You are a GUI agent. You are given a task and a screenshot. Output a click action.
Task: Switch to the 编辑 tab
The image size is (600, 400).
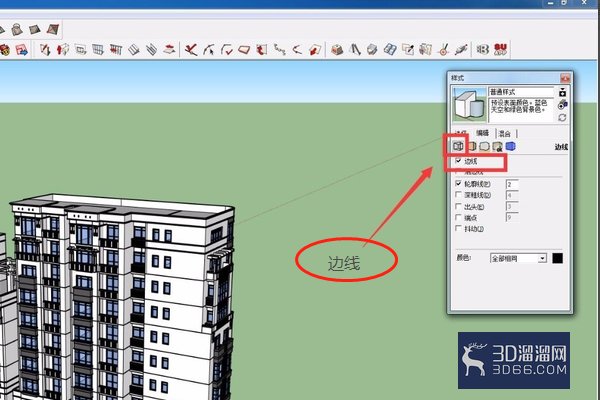(x=483, y=133)
